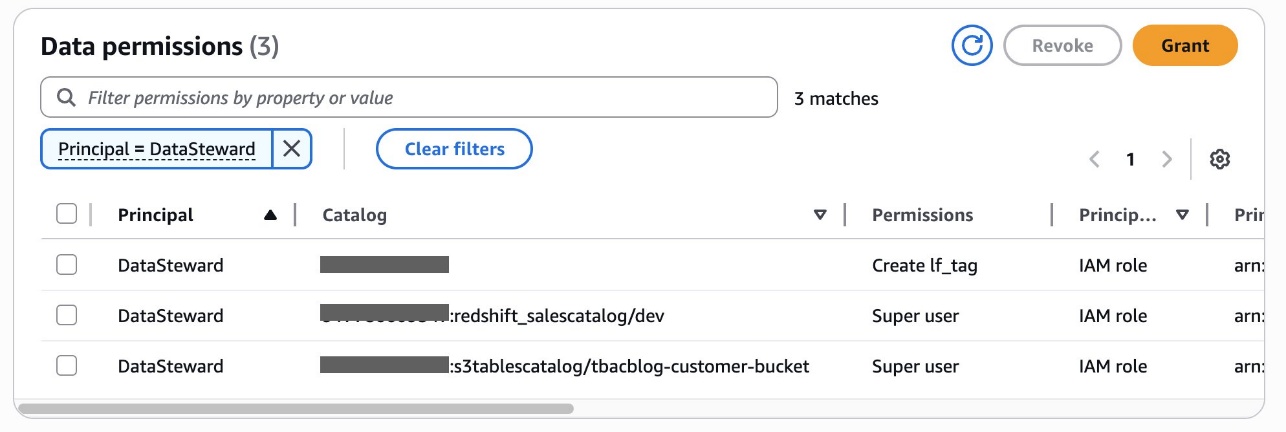Clear filters on permissions table

pyautogui.click(x=454, y=149)
